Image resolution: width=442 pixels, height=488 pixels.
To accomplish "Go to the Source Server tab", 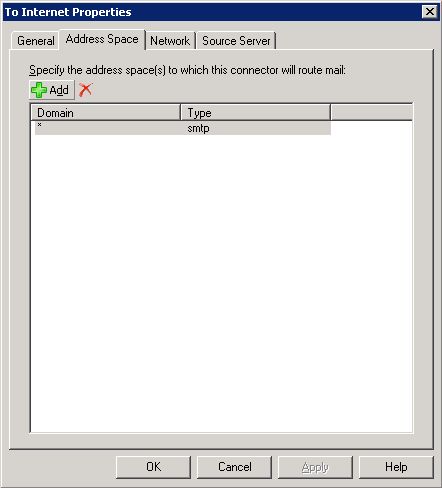I will coord(236,41).
